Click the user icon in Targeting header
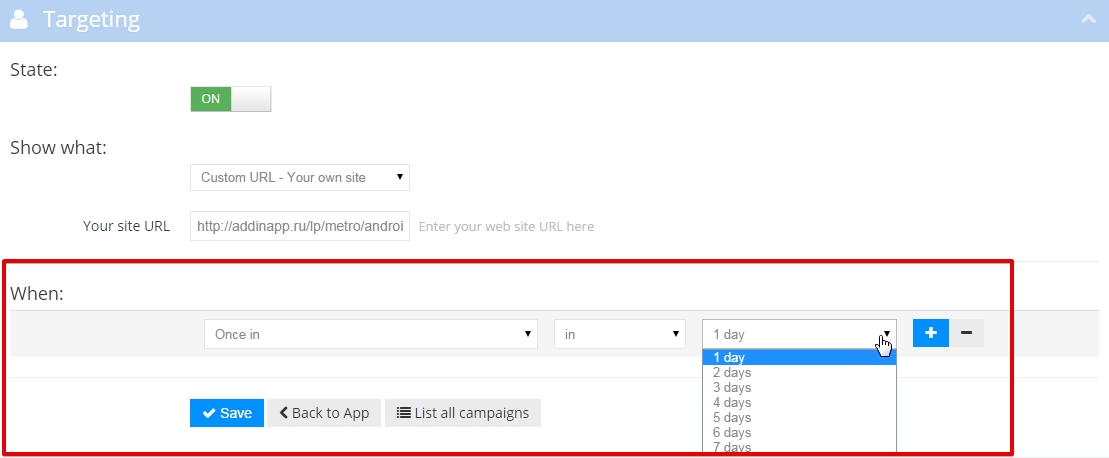 point(18,19)
